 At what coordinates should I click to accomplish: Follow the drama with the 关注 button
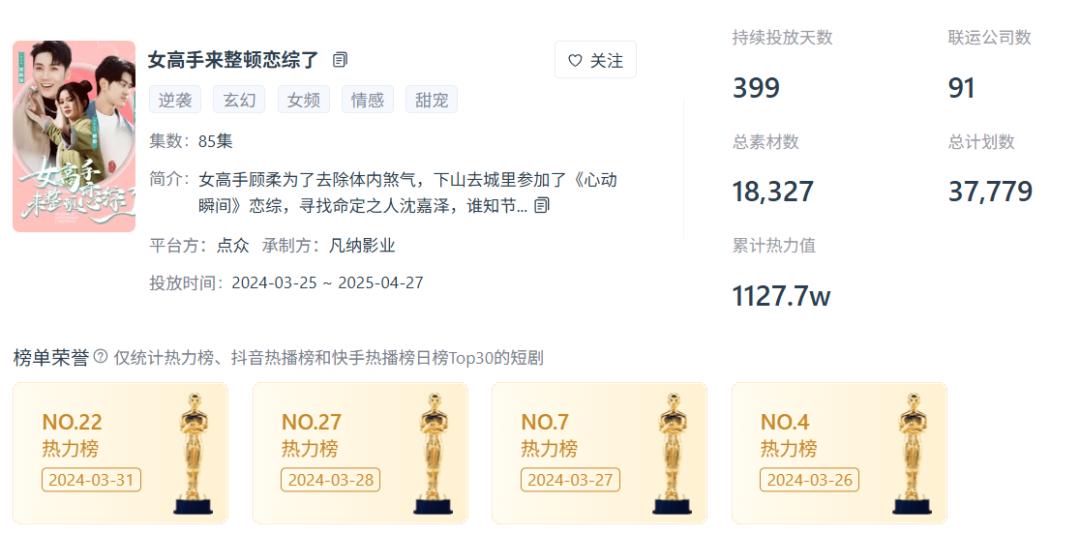tap(596, 60)
